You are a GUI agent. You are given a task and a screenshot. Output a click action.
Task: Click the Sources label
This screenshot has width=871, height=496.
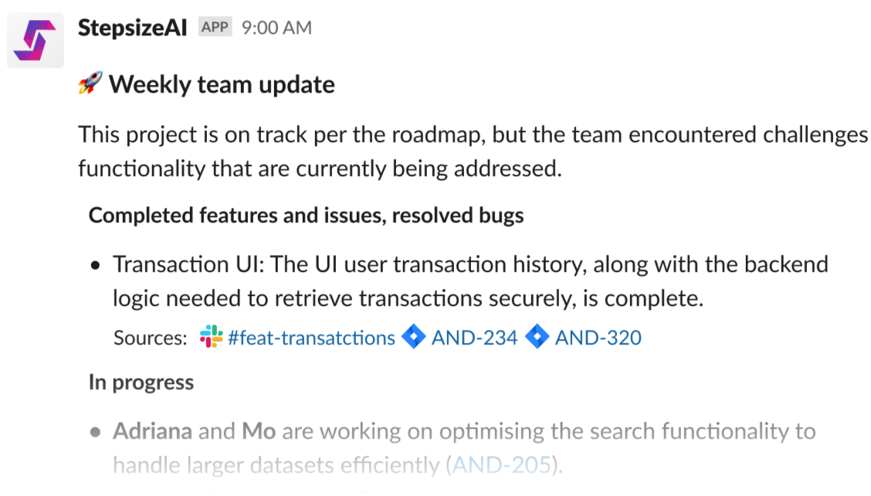point(150,337)
